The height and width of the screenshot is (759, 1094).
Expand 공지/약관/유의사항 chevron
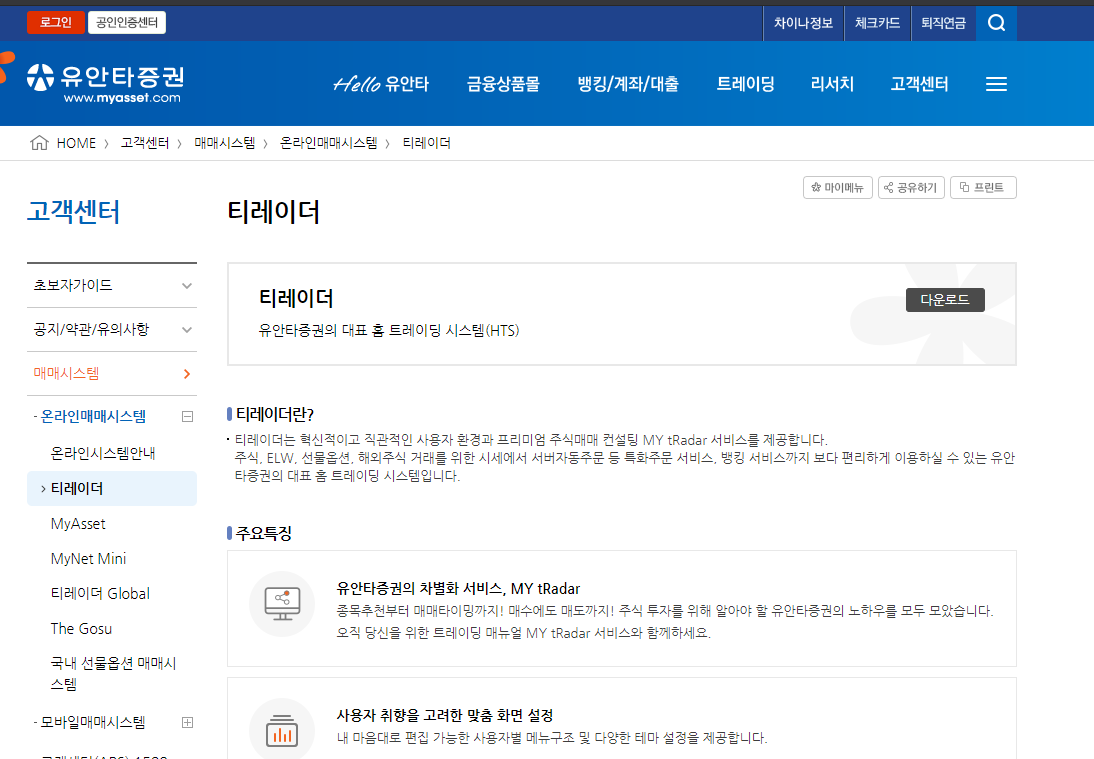pos(187,330)
